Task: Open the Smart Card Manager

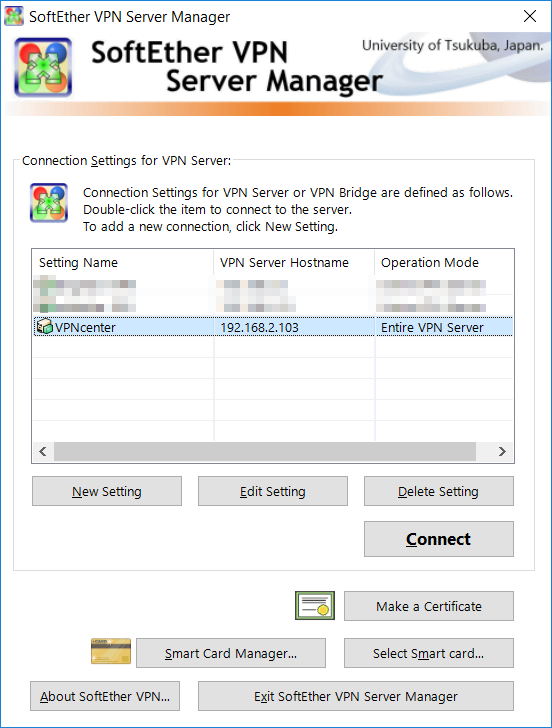Action: [x=231, y=653]
